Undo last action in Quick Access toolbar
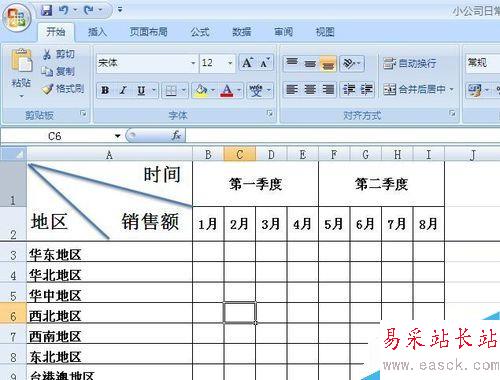The height and width of the screenshot is (380, 500). point(63,10)
